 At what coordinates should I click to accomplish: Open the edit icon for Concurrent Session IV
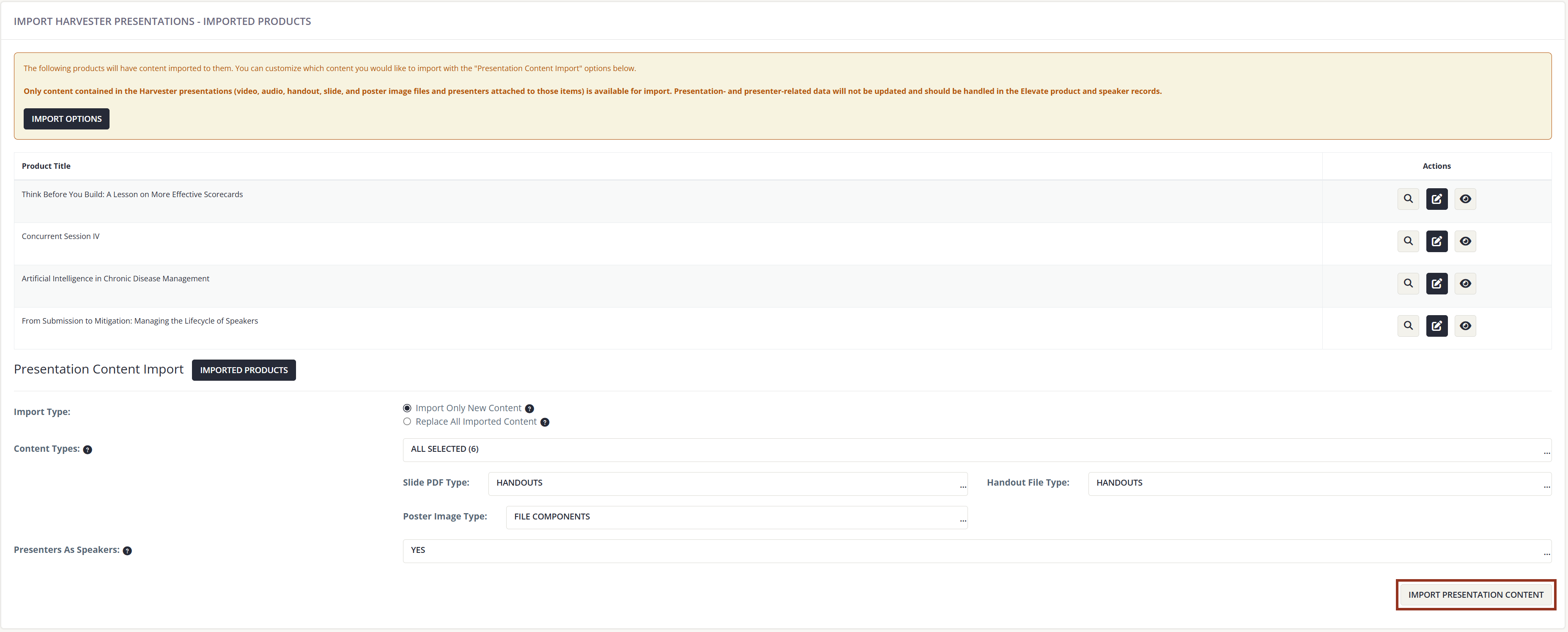point(1436,241)
